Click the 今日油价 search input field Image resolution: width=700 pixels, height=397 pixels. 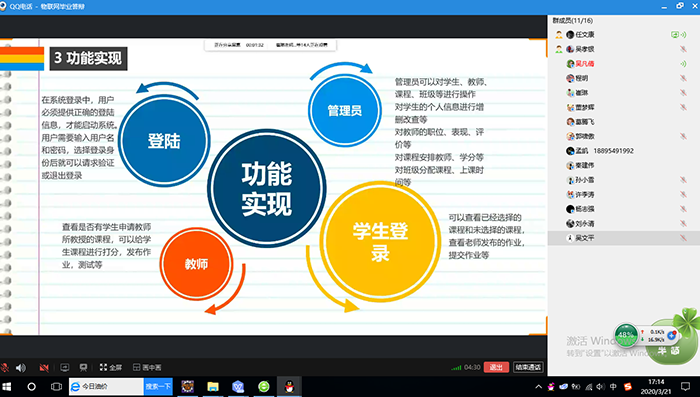[x=106, y=386]
